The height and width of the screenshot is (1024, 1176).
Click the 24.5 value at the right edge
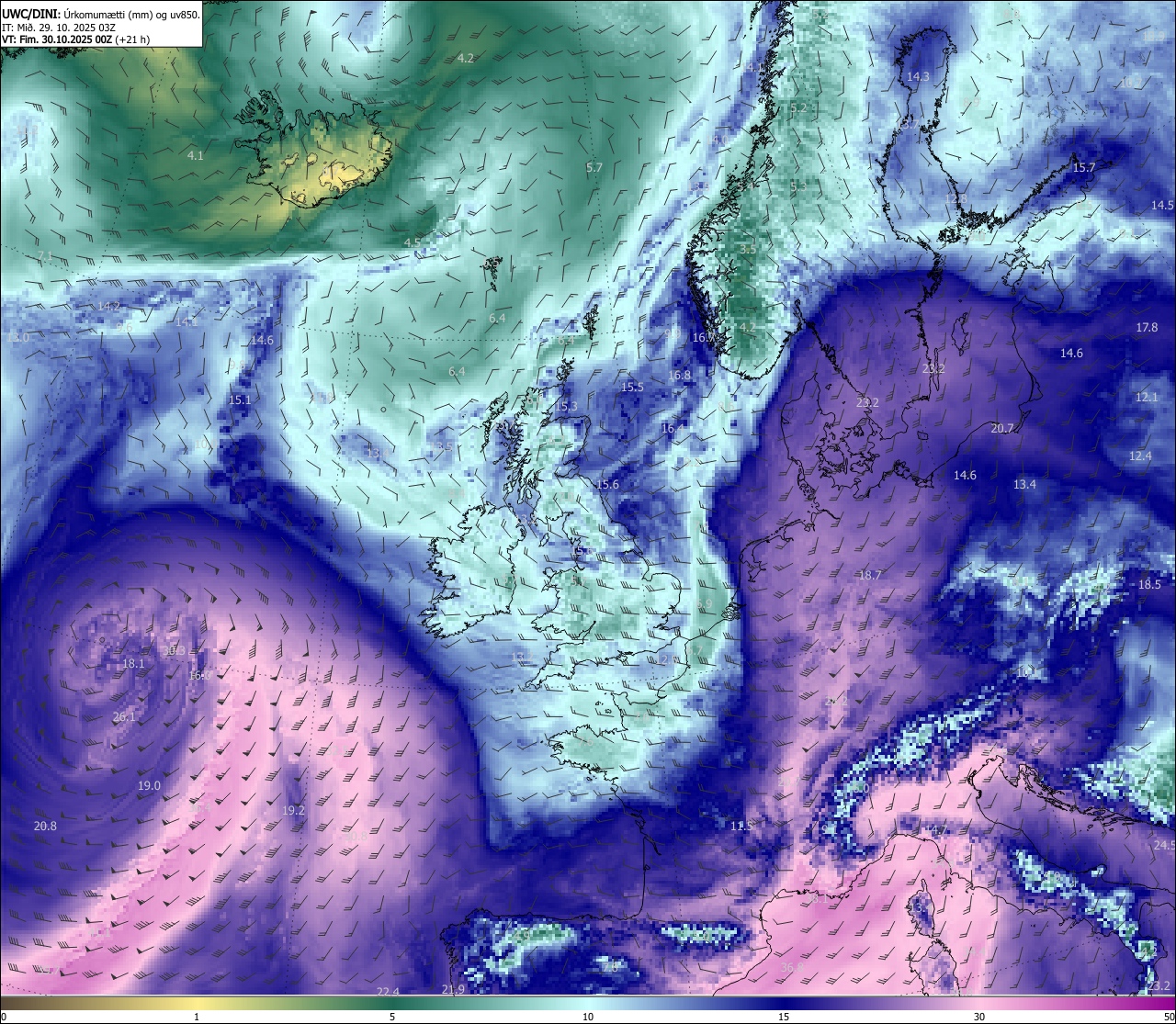(x=1164, y=844)
